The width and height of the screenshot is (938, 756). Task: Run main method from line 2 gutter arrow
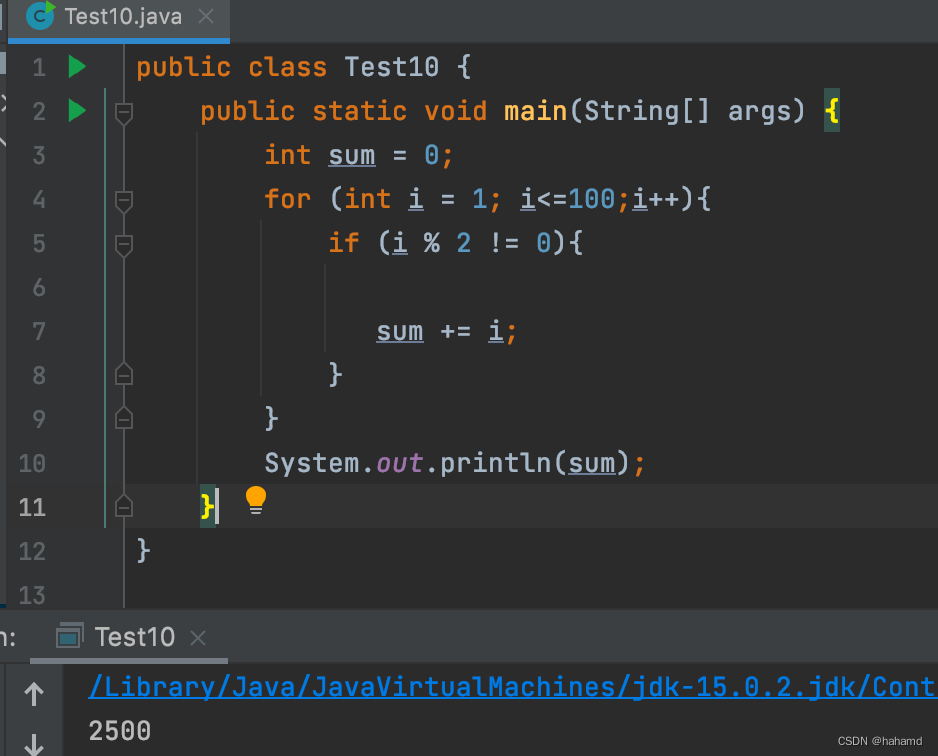77,111
